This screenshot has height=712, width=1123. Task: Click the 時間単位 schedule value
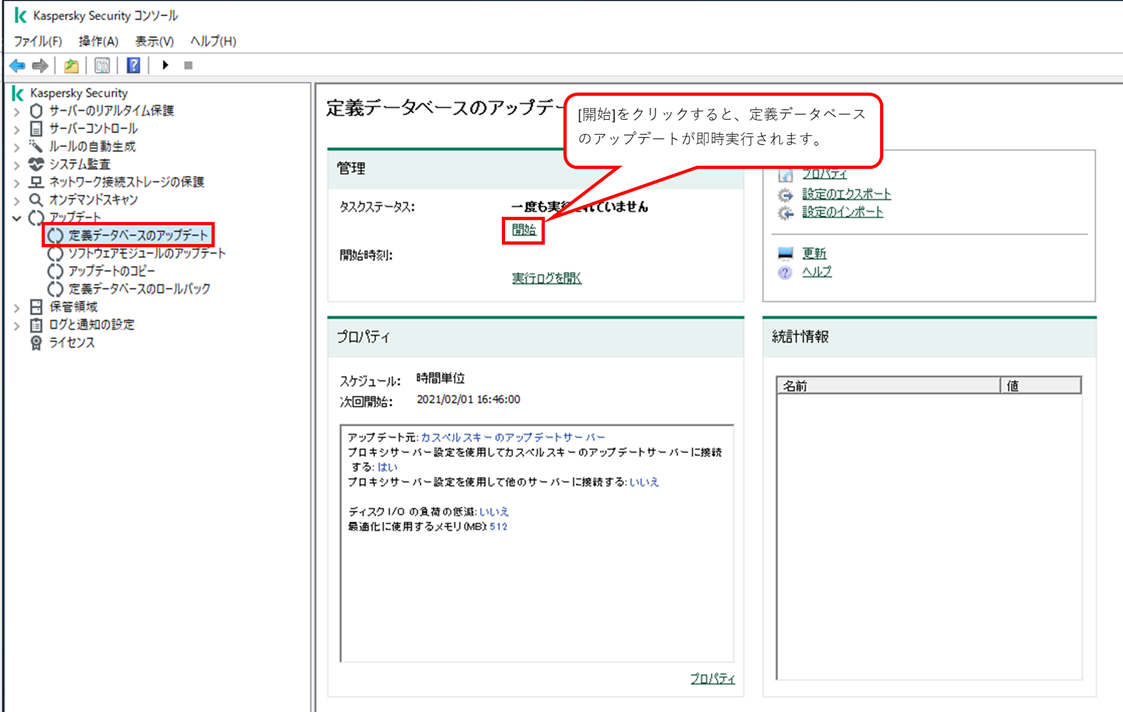point(440,379)
